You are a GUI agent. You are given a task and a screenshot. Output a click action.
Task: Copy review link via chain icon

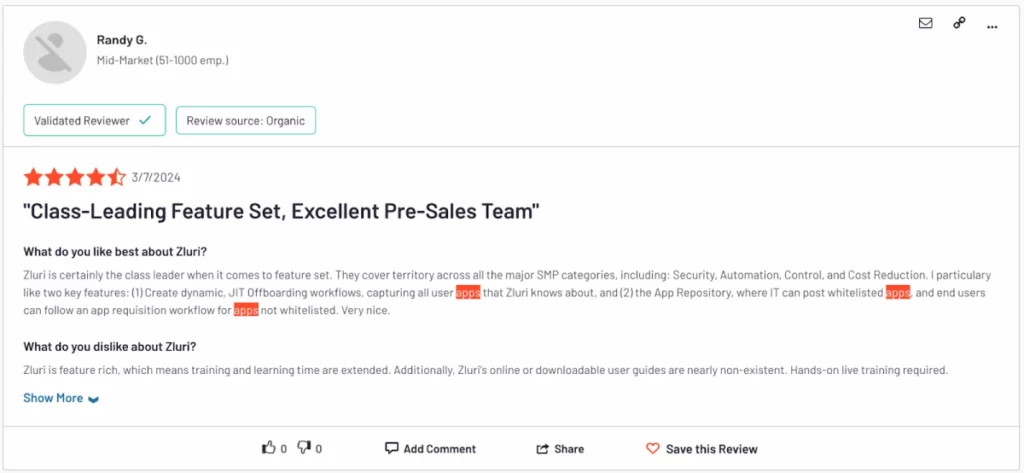point(959,24)
